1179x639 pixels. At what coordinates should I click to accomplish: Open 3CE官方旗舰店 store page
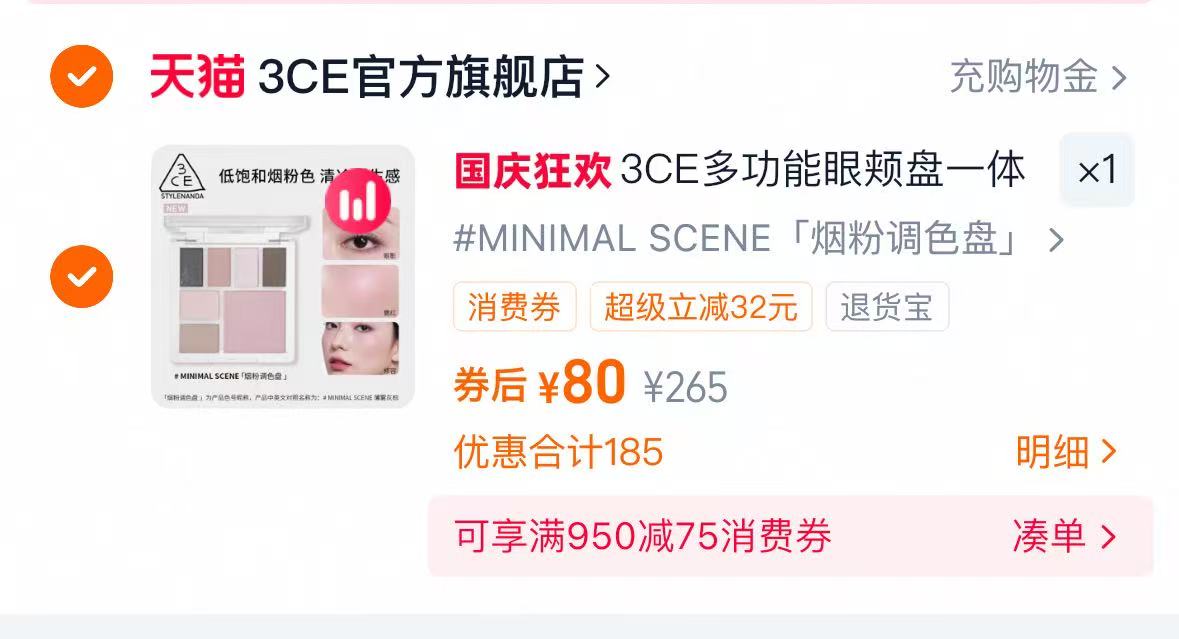421,76
